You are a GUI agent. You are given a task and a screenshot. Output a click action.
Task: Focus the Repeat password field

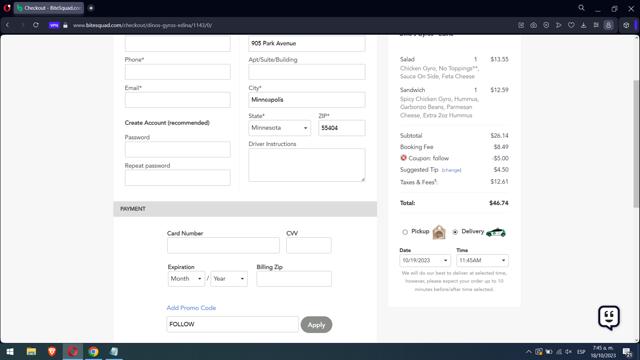[178, 178]
